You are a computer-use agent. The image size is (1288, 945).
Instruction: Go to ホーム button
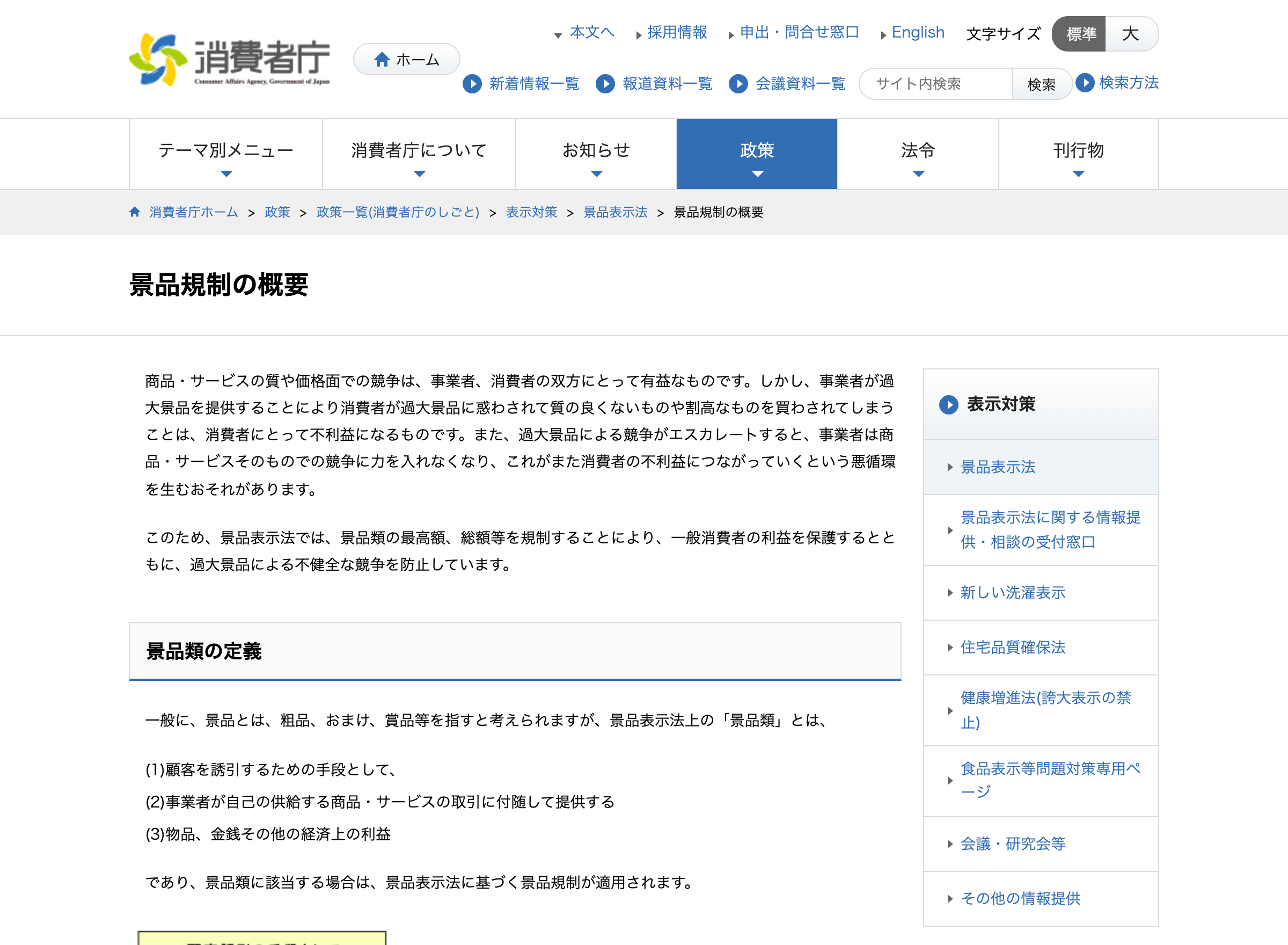click(406, 60)
